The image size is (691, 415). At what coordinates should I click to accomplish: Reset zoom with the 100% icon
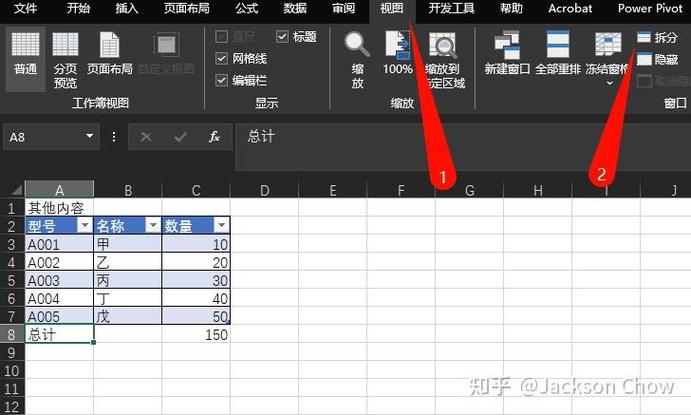pos(398,53)
